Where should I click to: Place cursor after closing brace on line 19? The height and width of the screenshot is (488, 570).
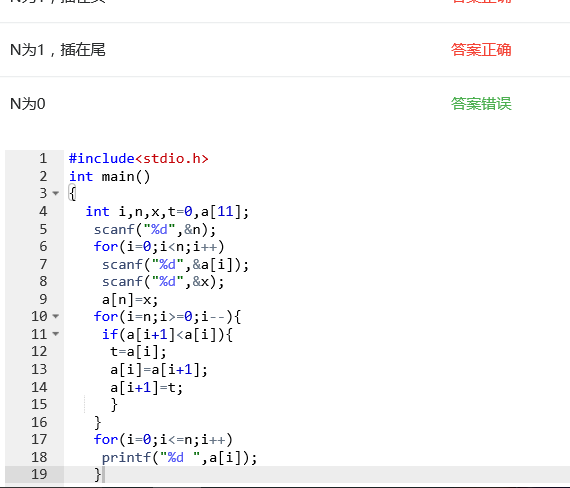pyautogui.click(x=103, y=475)
